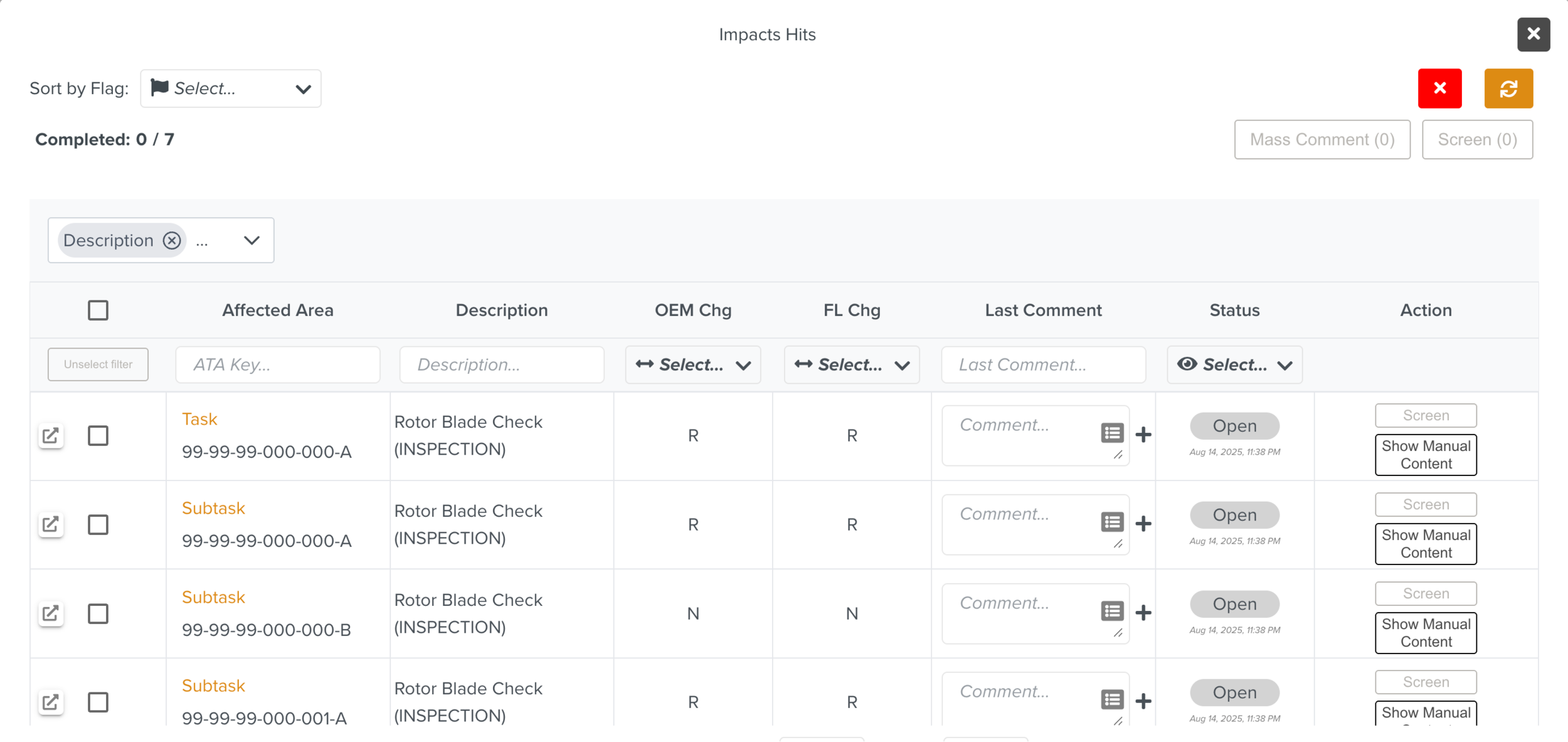1568x742 pixels.
Task: Open the Status filter Select dropdown
Action: [x=1234, y=364]
